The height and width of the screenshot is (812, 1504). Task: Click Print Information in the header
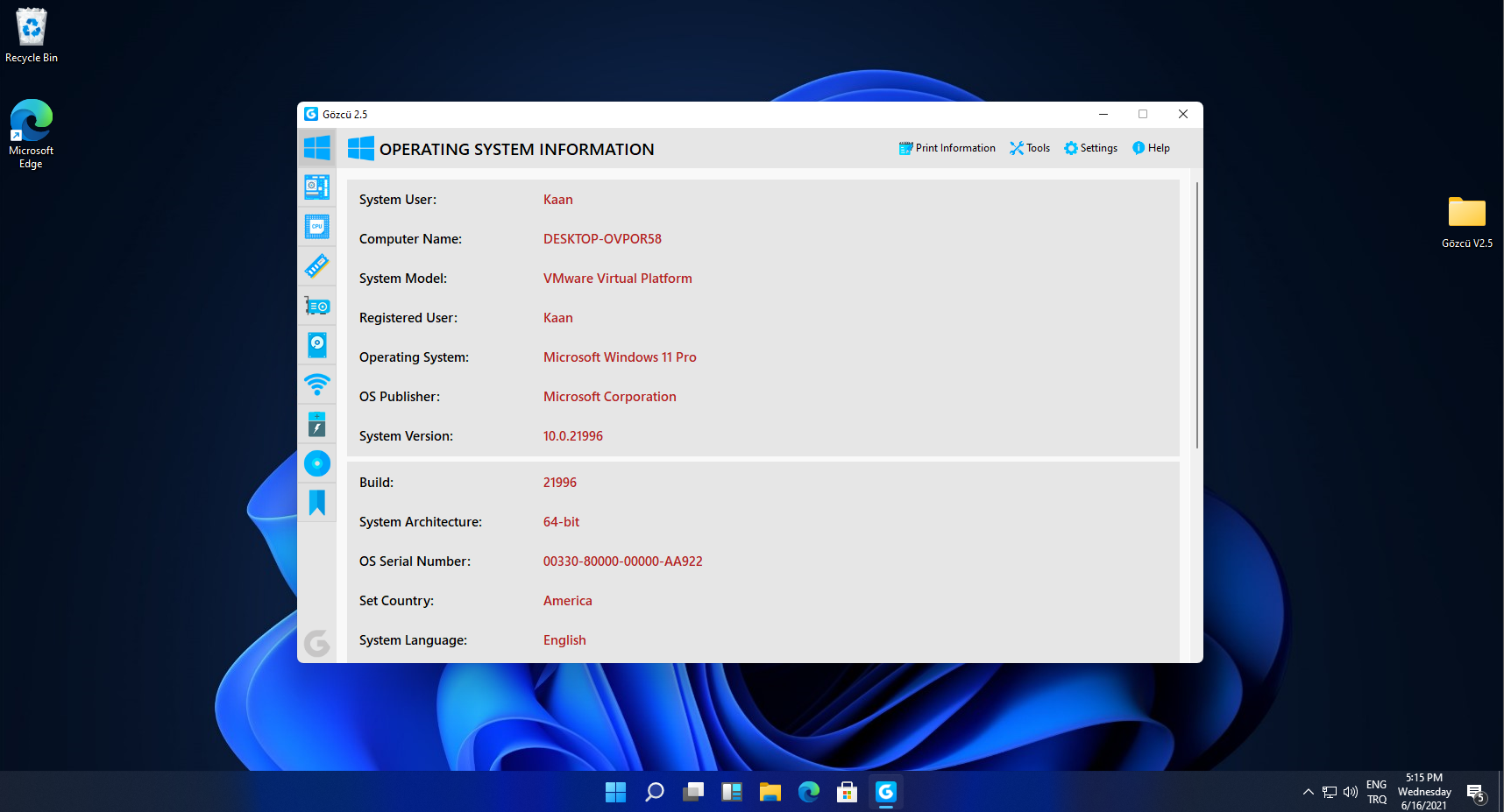(x=947, y=148)
